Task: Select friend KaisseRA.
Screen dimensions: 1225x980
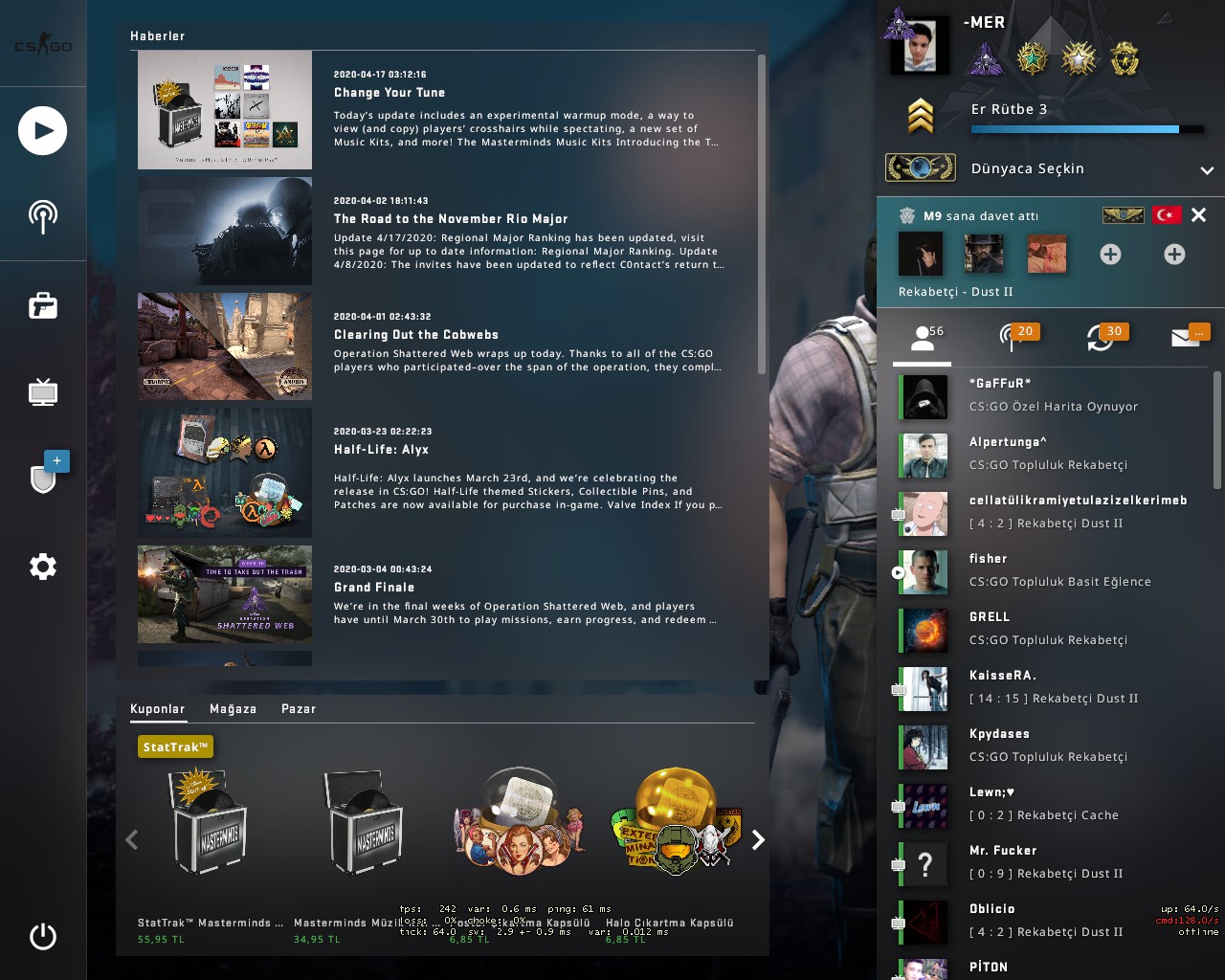Action: [x=1053, y=688]
